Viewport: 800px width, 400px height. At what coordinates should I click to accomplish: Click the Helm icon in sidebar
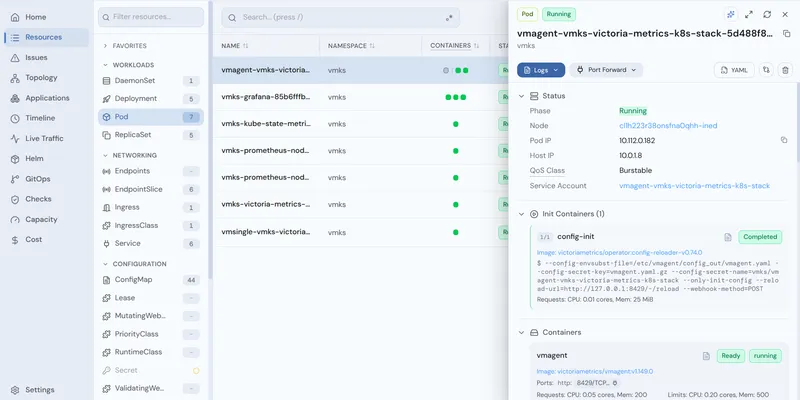pos(15,159)
